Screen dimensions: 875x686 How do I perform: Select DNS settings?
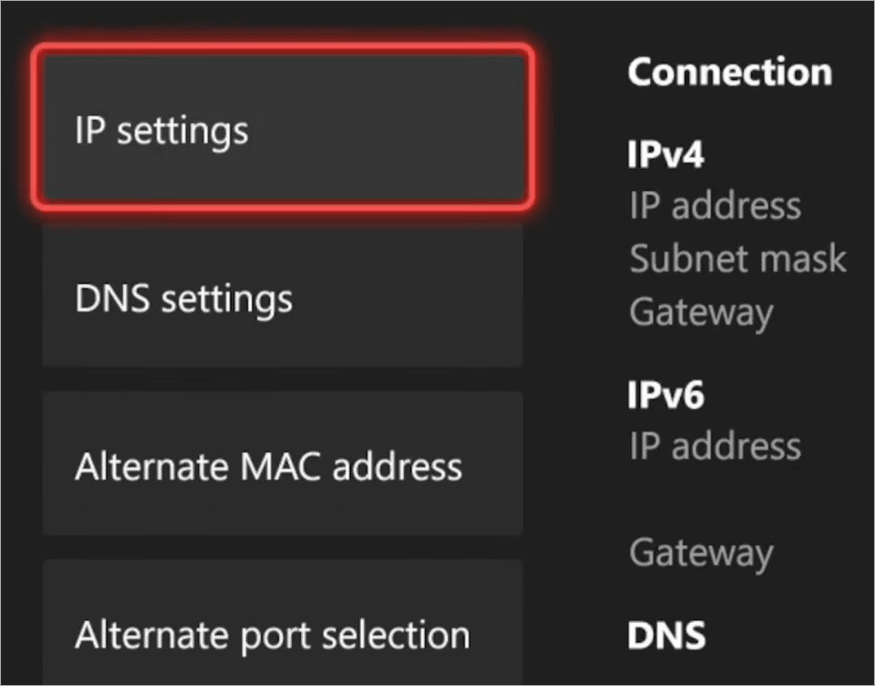pos(283,298)
